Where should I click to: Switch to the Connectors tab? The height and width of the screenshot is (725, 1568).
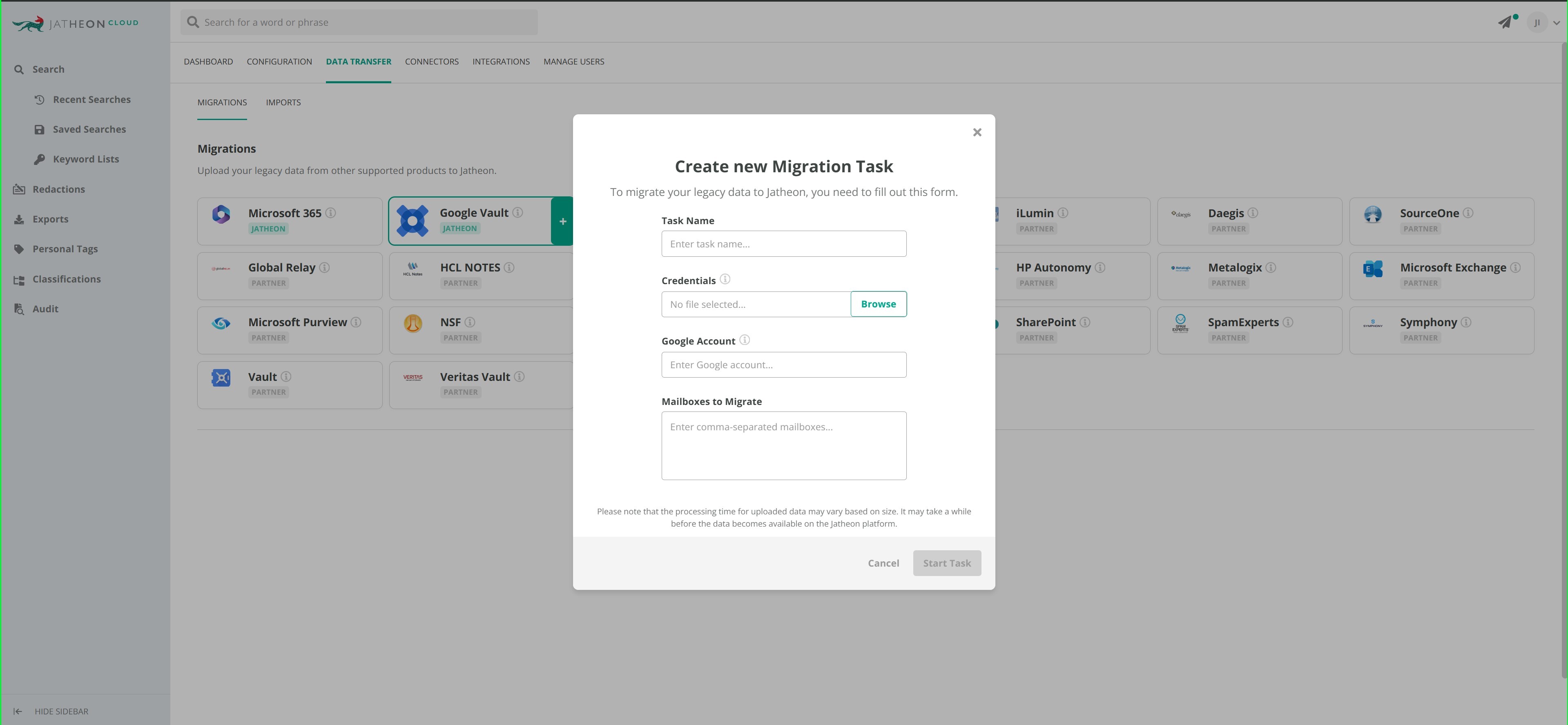[432, 61]
